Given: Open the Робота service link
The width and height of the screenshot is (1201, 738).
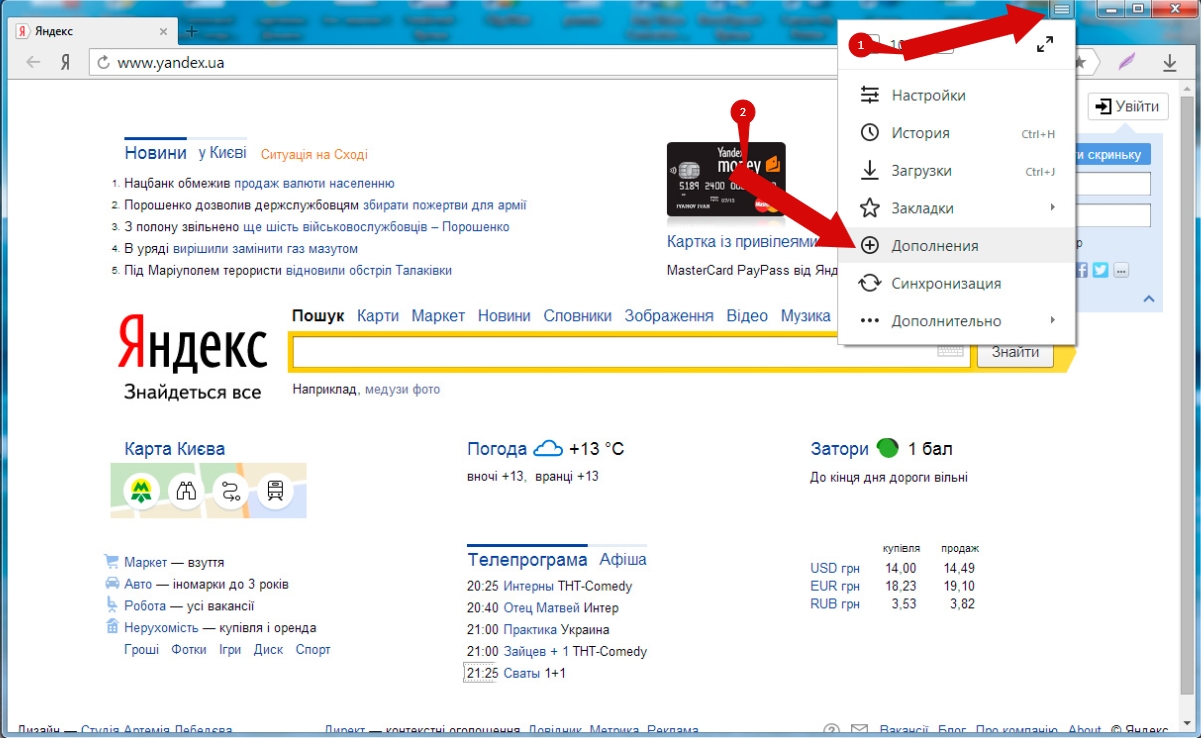Looking at the screenshot, I should [146, 605].
